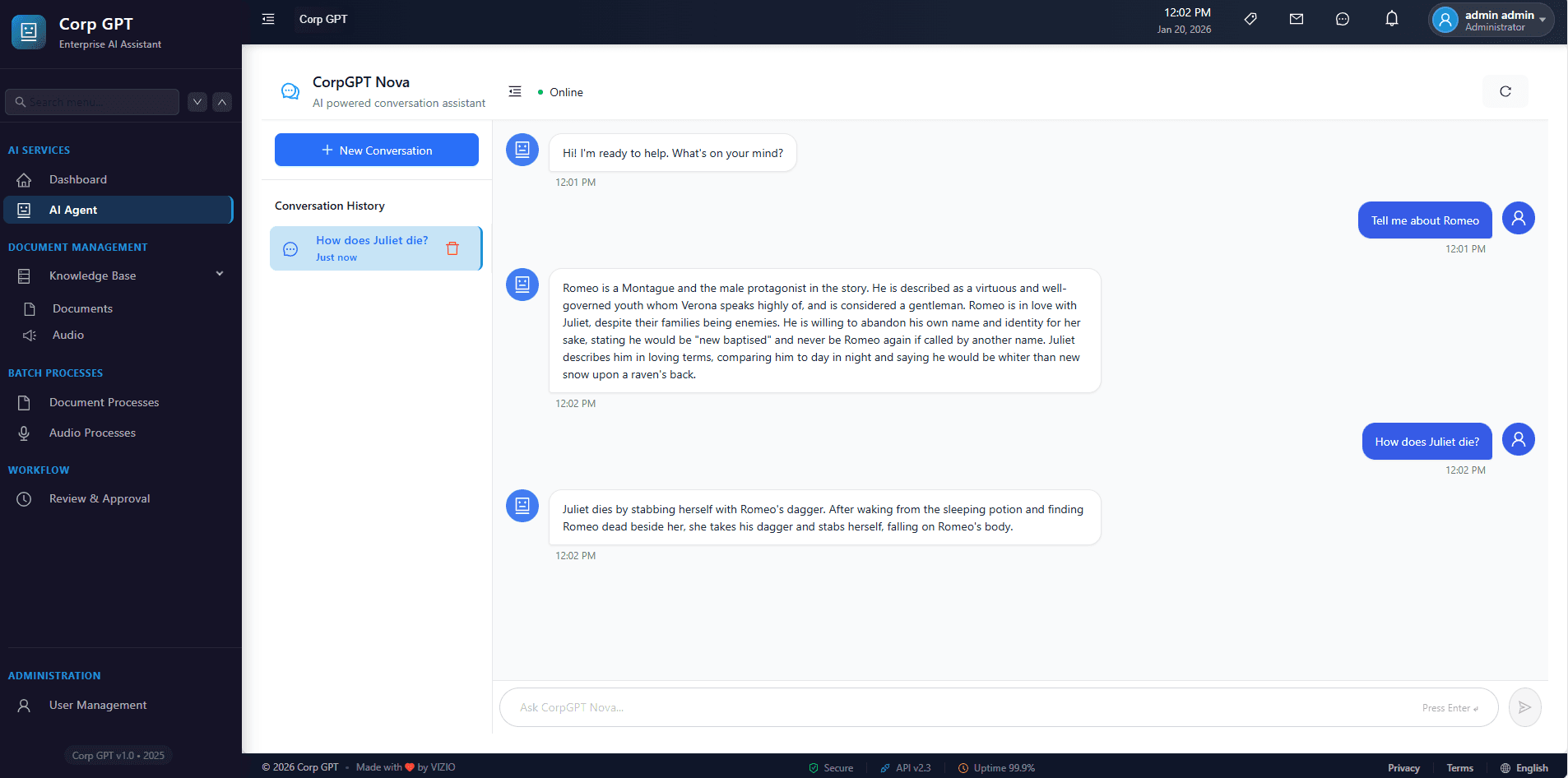Start a New Conversation
1568x778 pixels.
click(376, 150)
